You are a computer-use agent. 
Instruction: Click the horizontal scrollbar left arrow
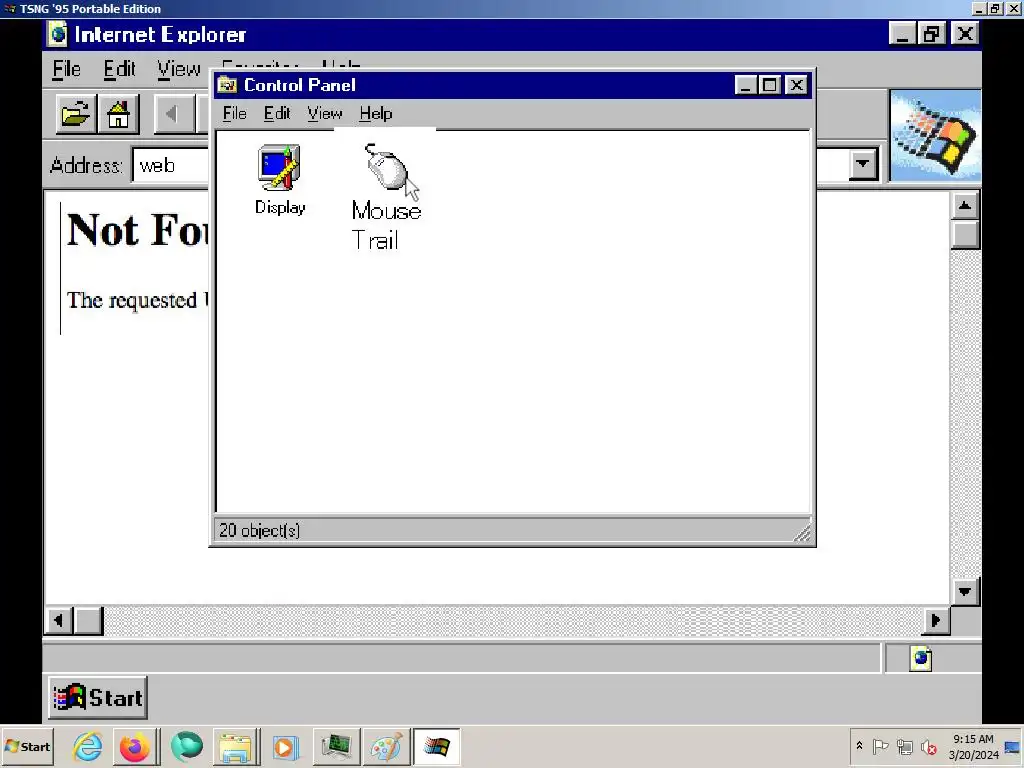click(x=59, y=620)
